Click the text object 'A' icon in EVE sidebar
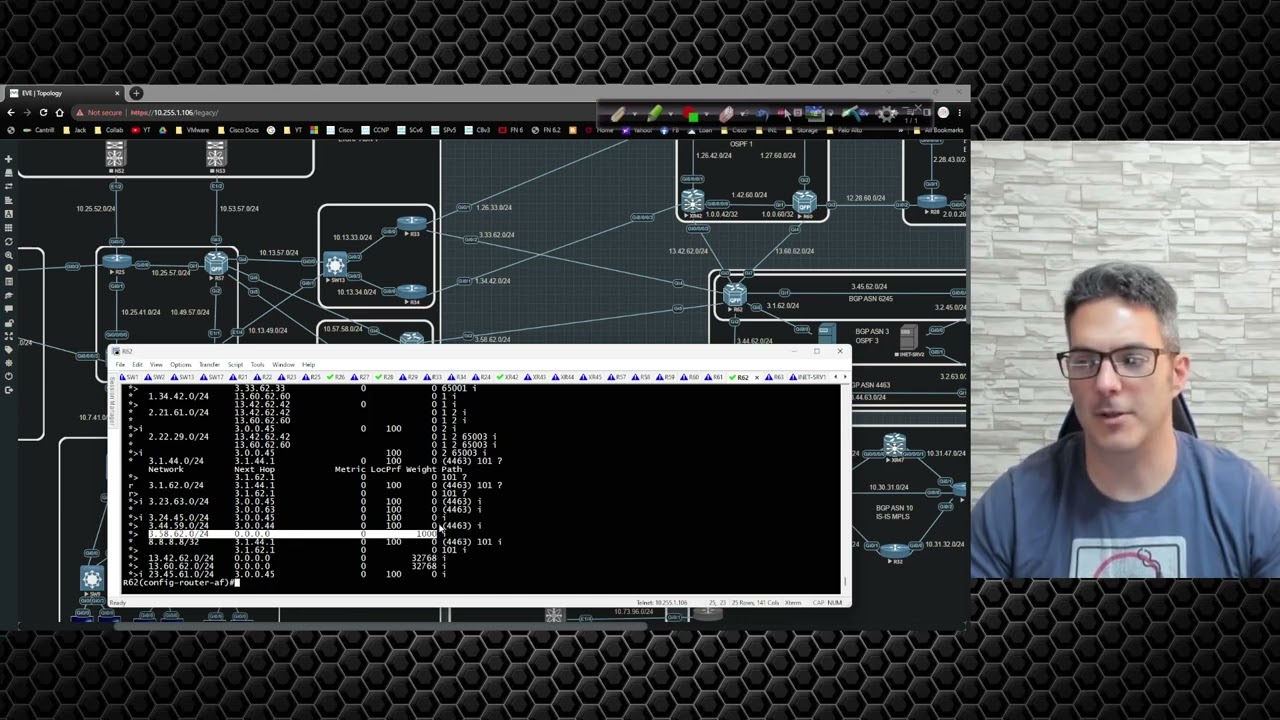The image size is (1280, 720). pos(8,214)
